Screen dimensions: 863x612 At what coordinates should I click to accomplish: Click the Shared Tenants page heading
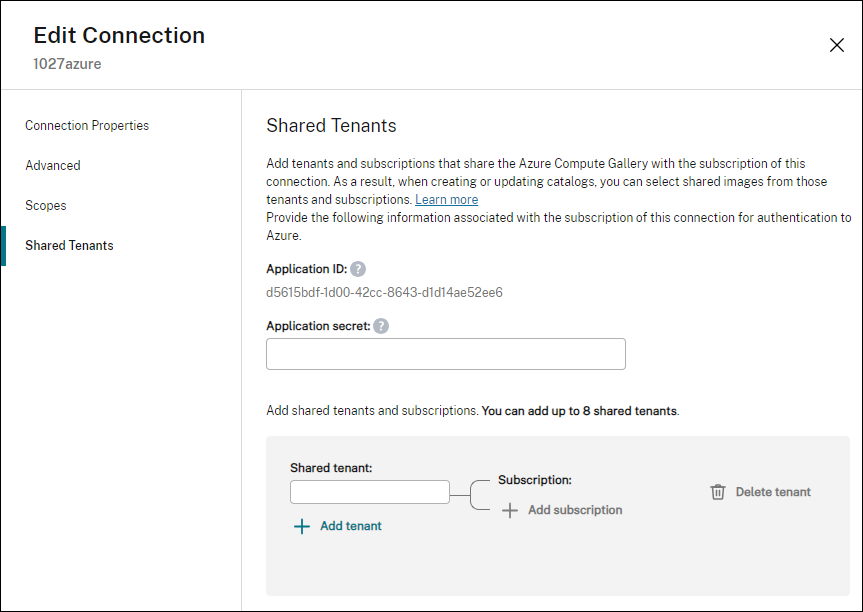point(331,126)
